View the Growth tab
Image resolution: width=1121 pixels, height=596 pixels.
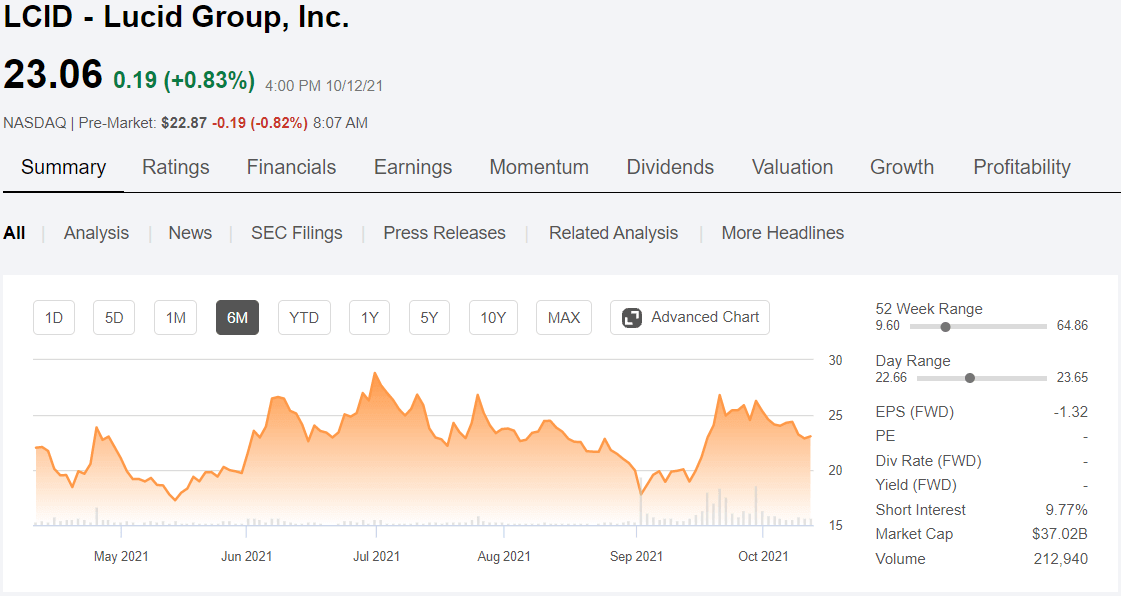pyautogui.click(x=902, y=167)
